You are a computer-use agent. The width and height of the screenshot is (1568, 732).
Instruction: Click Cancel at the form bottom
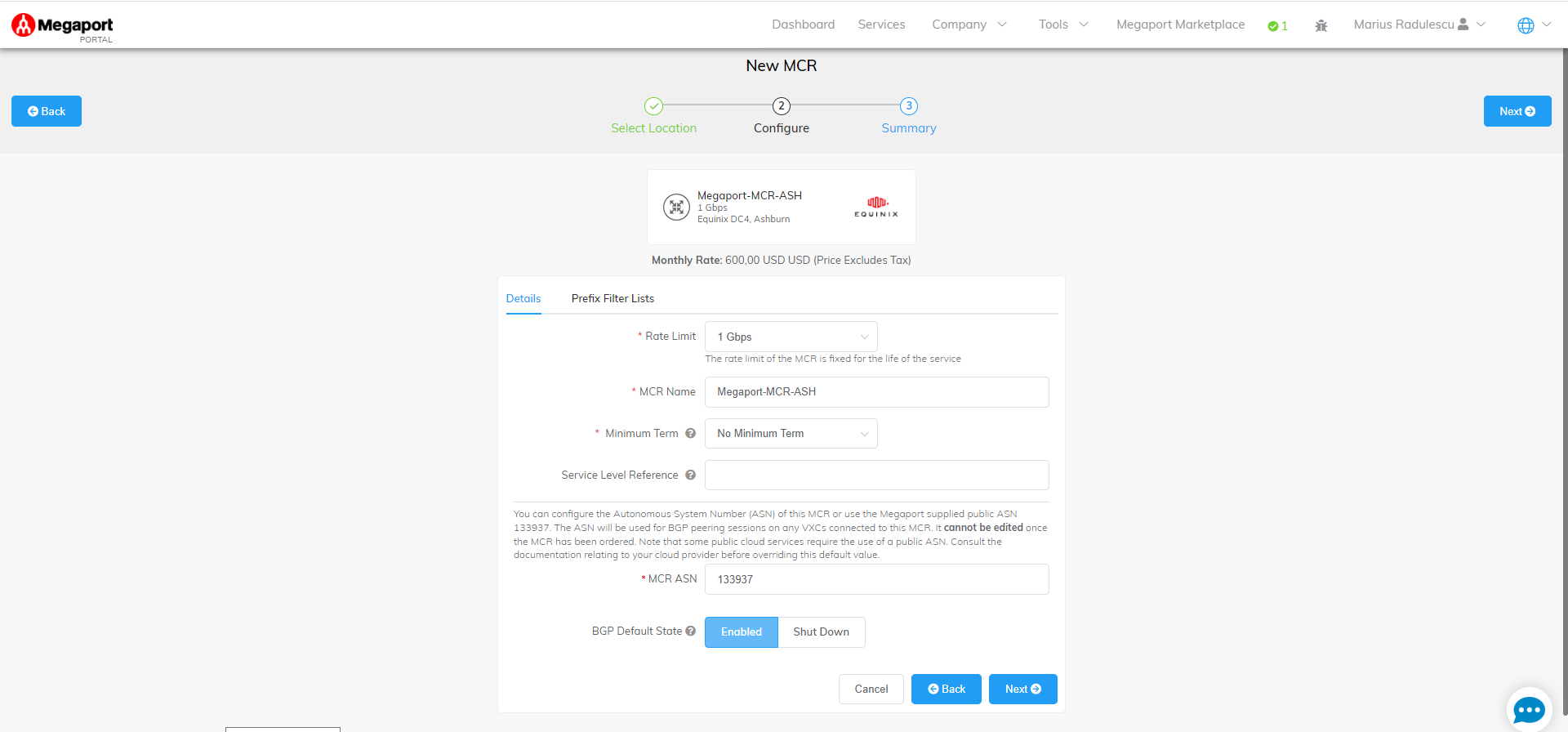pos(871,690)
